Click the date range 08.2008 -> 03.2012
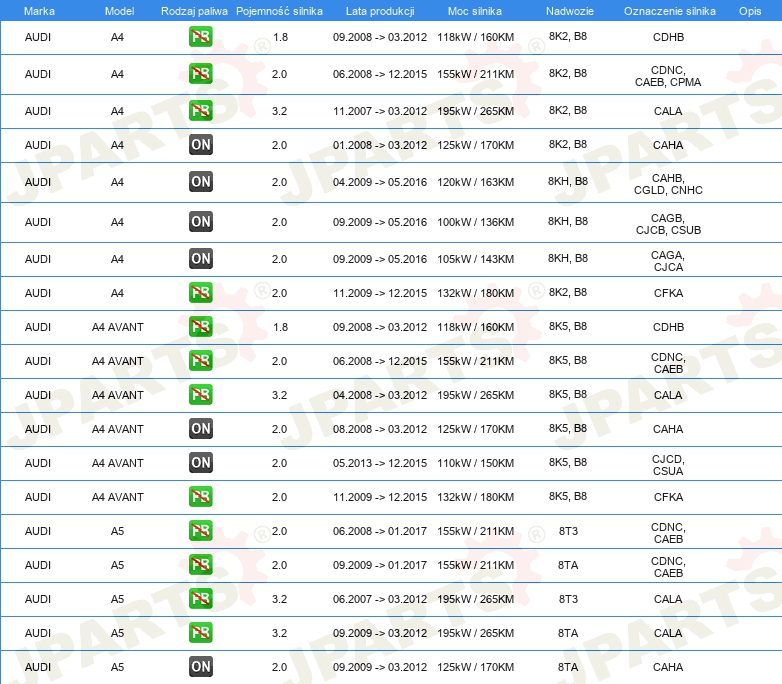This screenshot has width=782, height=684. tap(380, 429)
